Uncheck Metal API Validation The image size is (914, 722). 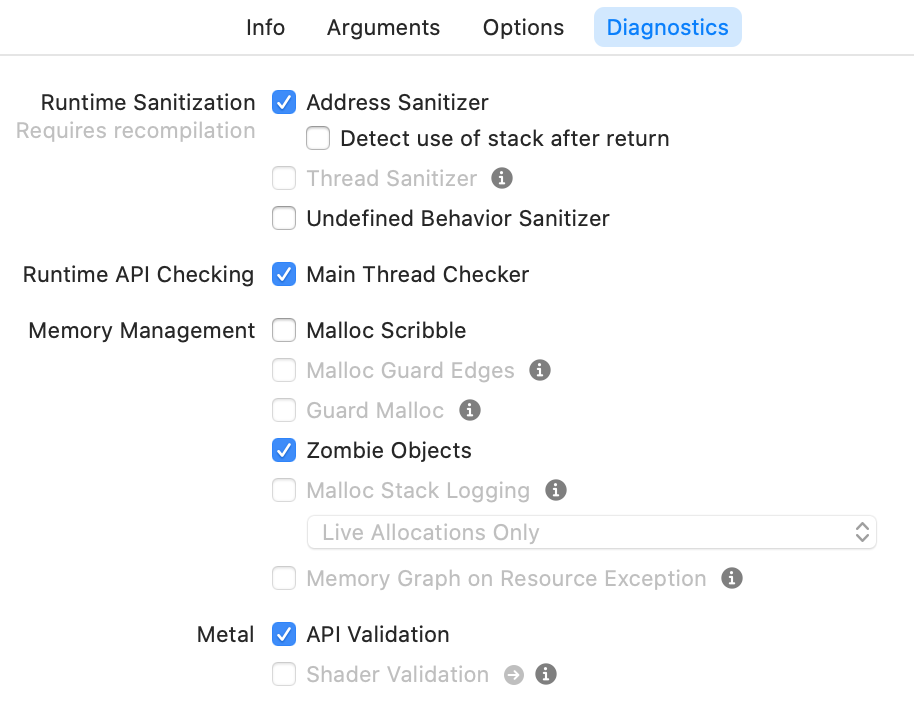tap(285, 634)
